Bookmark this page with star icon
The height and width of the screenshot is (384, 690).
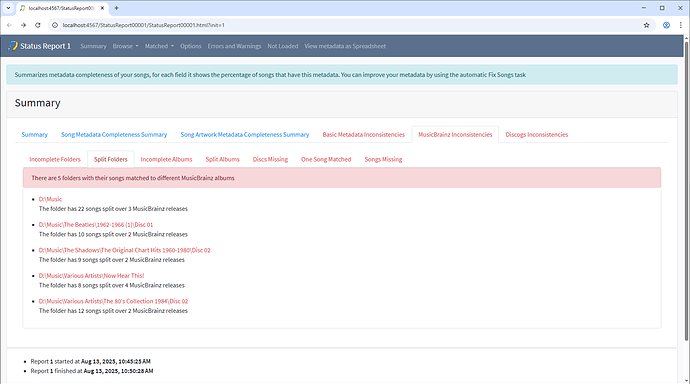(646, 25)
